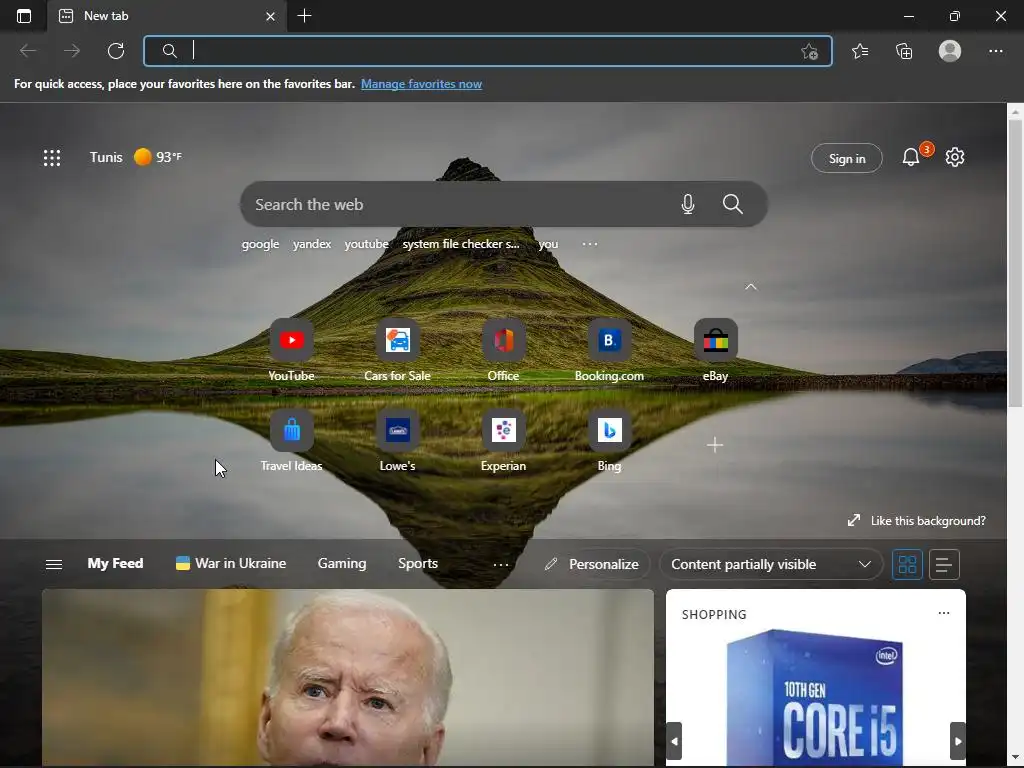Screen dimensions: 1024x768
Task: Click the web search magnifier icon
Action: (x=733, y=204)
